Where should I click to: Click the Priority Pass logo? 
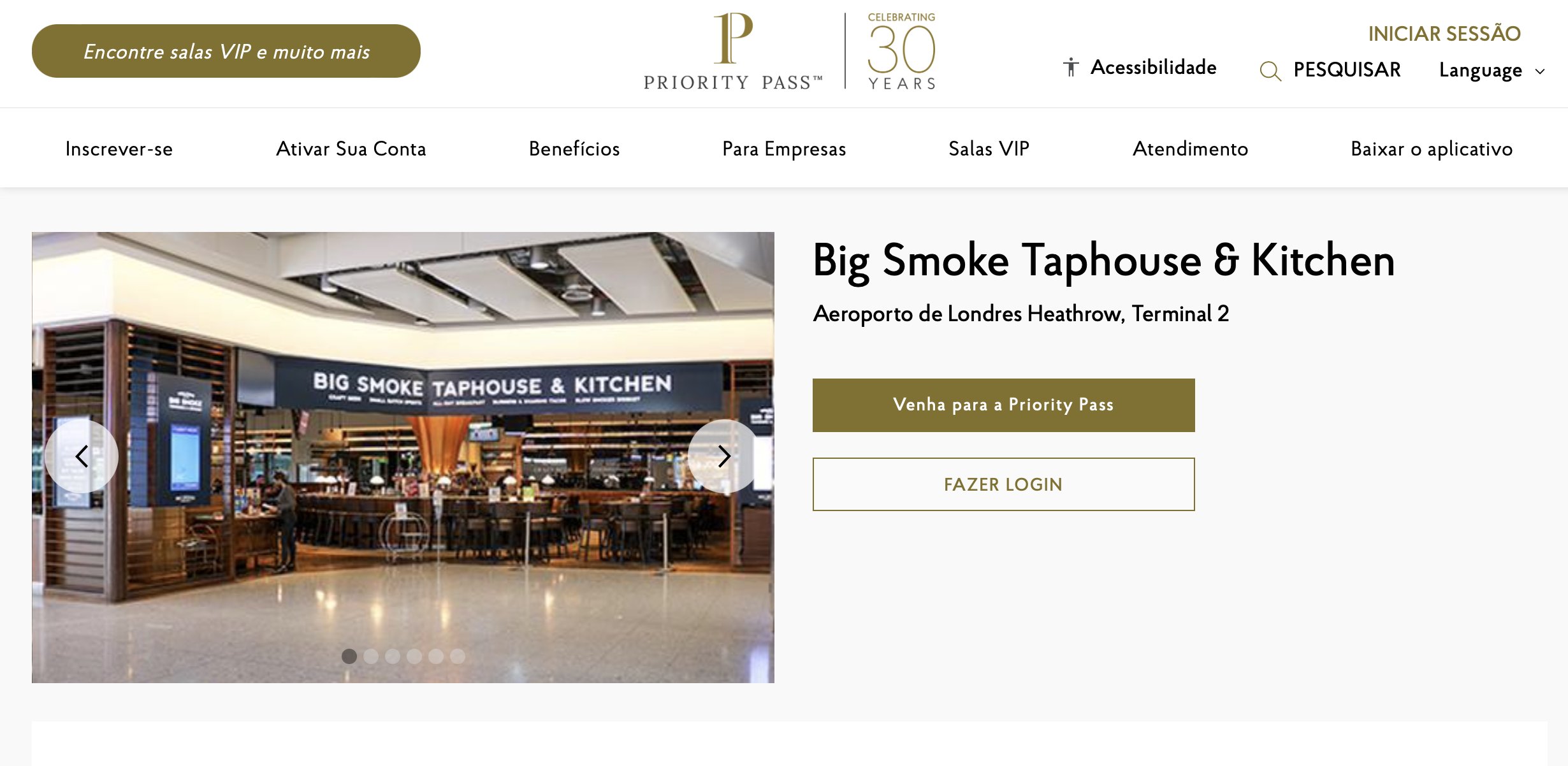pyautogui.click(x=733, y=51)
